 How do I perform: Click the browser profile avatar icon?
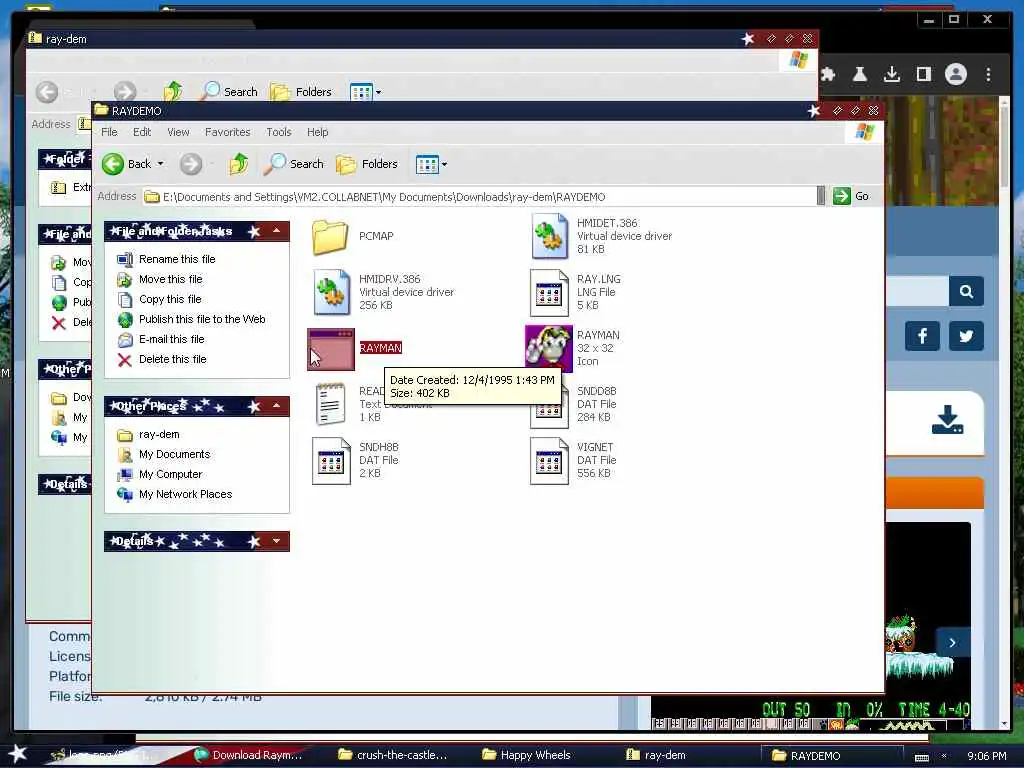(x=955, y=74)
